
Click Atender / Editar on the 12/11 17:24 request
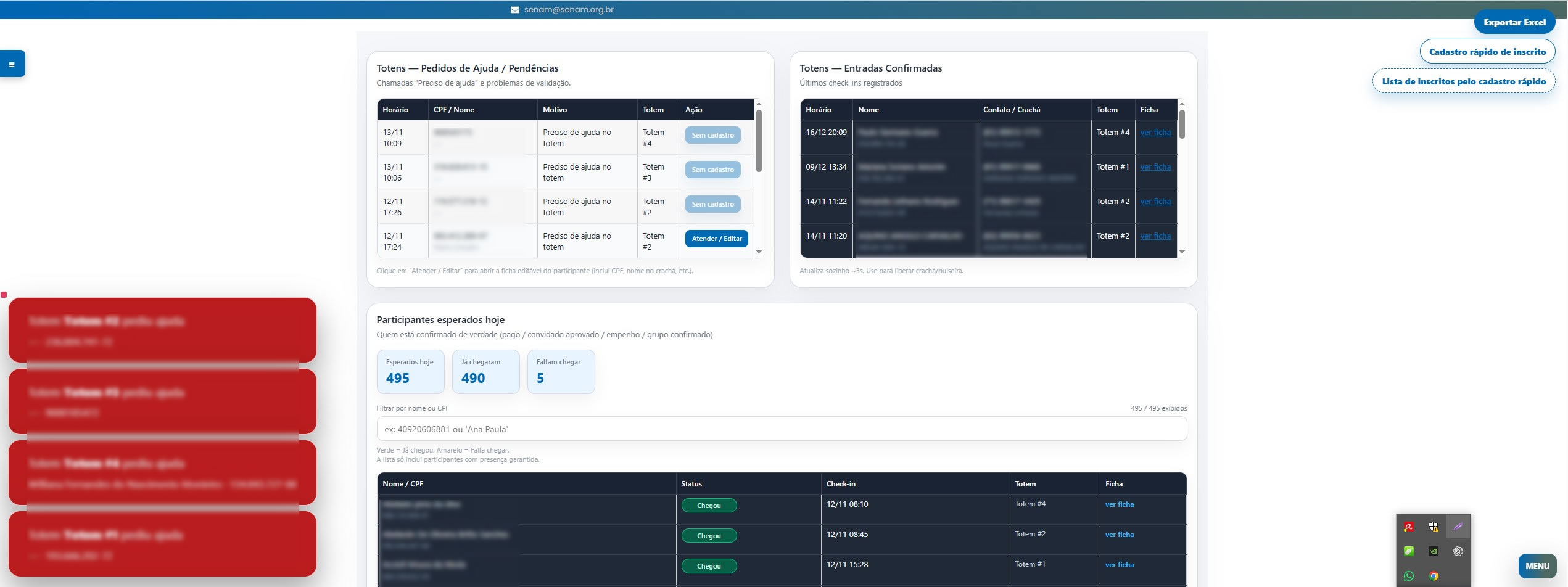pos(716,239)
